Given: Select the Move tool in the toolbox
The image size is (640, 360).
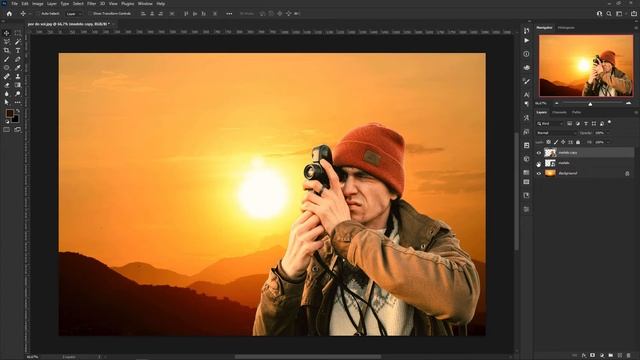Looking at the screenshot, I should click(7, 33).
